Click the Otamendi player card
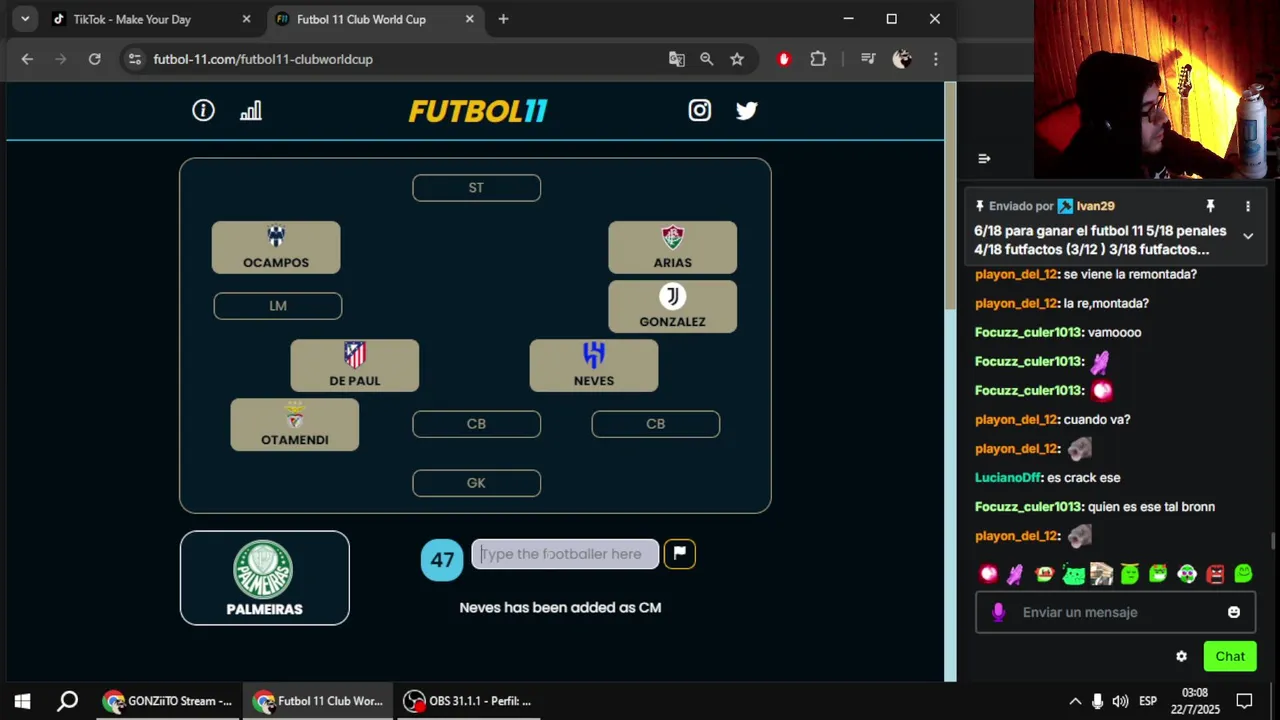Image resolution: width=1280 pixels, height=720 pixels. pyautogui.click(x=294, y=425)
